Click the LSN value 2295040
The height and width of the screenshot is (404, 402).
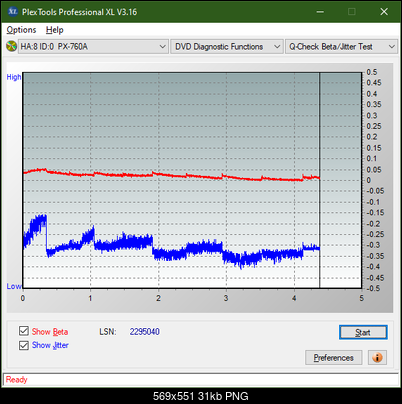[x=145, y=332]
